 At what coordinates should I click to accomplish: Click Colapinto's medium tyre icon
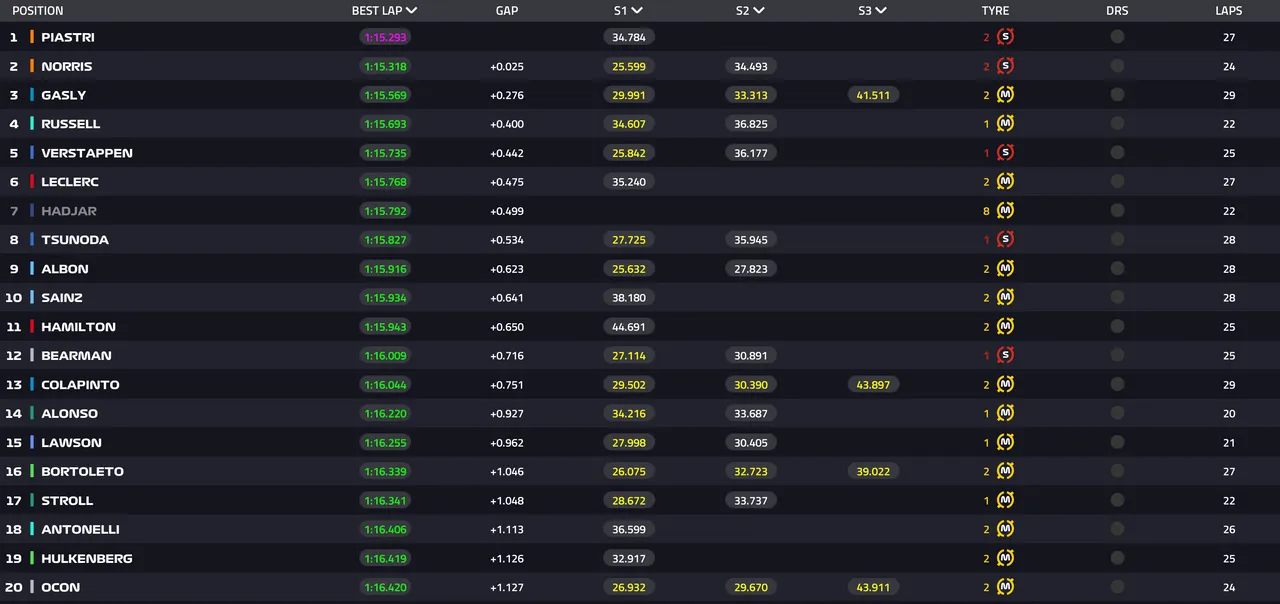(x=1005, y=384)
